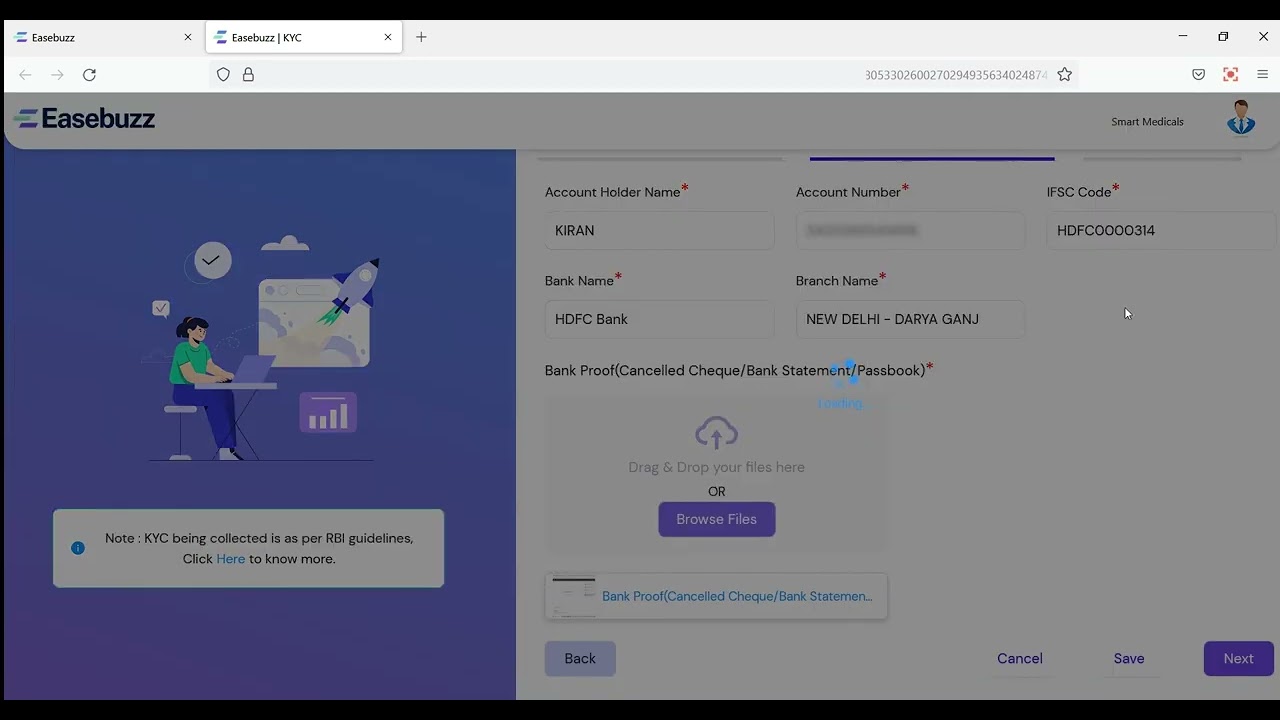The height and width of the screenshot is (720, 1280).
Task: Close the first Easebuzz tab
Action: (187, 37)
